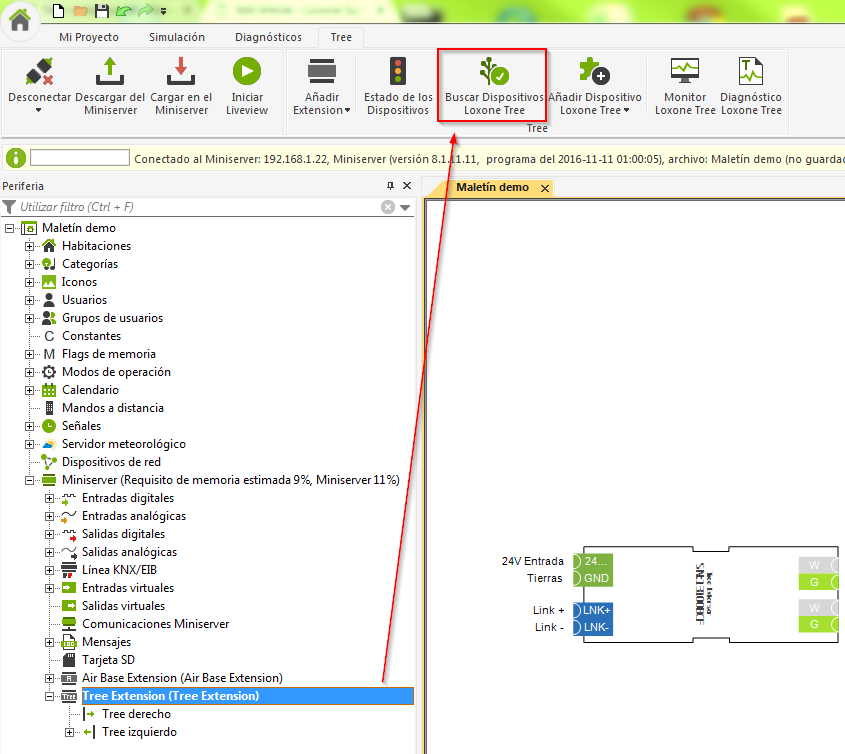Switch to the Simulación ribbon tab
This screenshot has height=754, width=845.
[x=176, y=37]
